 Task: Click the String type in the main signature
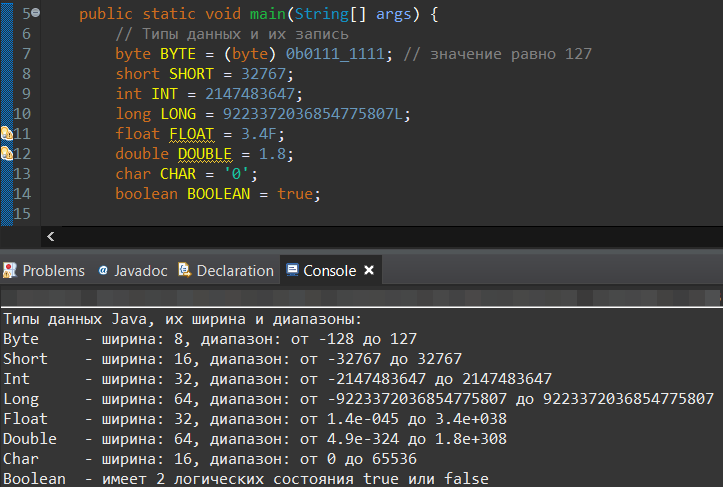(x=322, y=14)
